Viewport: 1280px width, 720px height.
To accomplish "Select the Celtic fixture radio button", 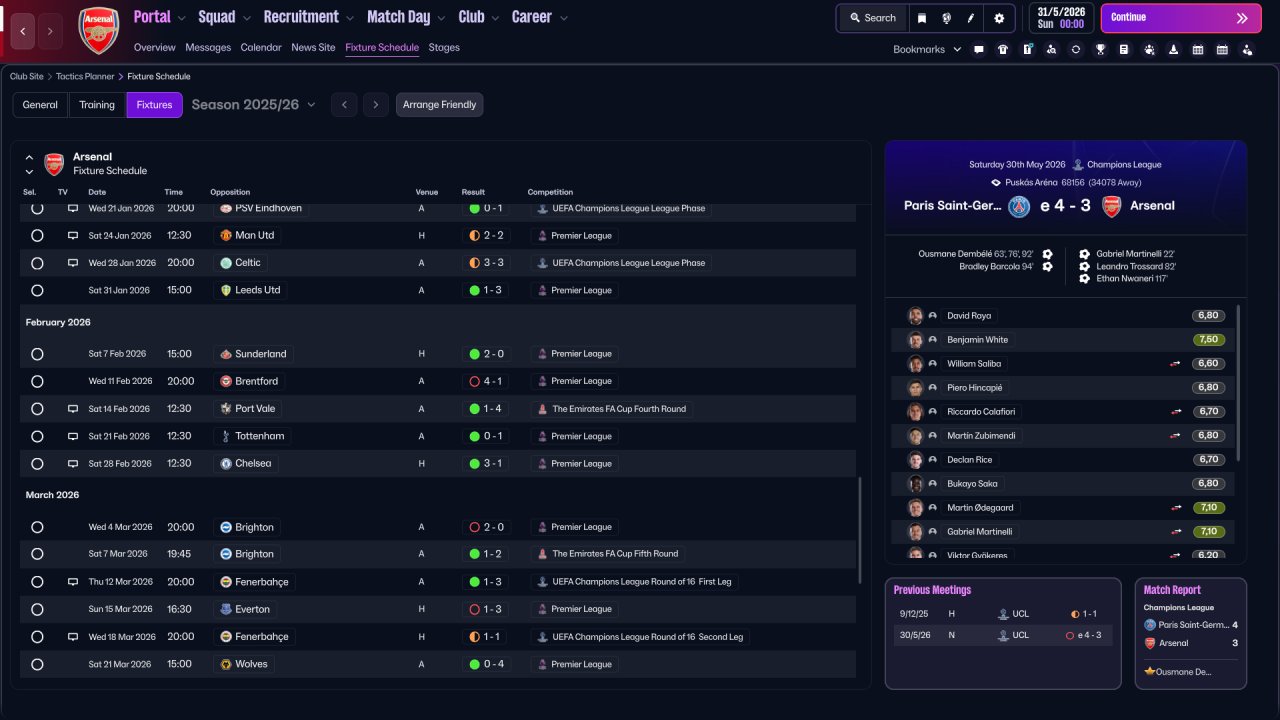I will [x=37, y=263].
